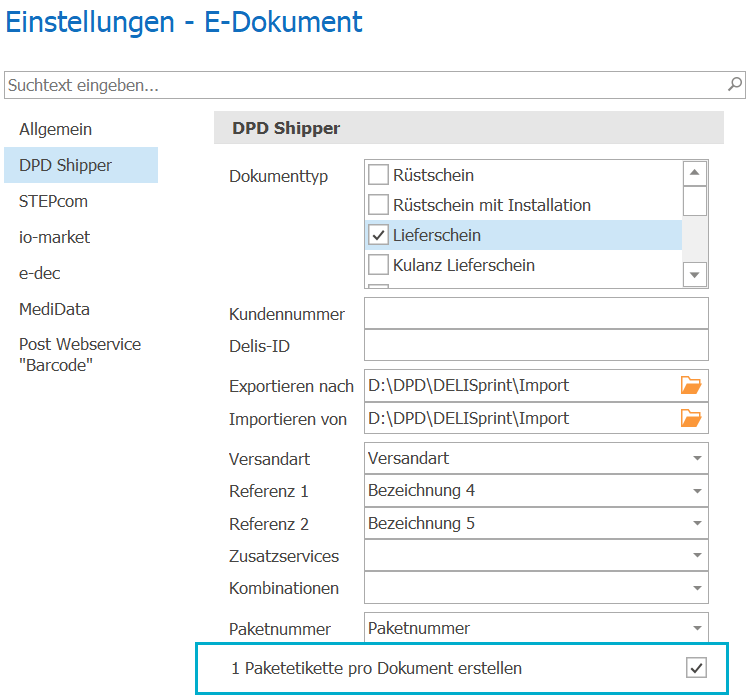This screenshot has width=748, height=695.
Task: Click the DPD Shipper section header
Action: click(469, 128)
